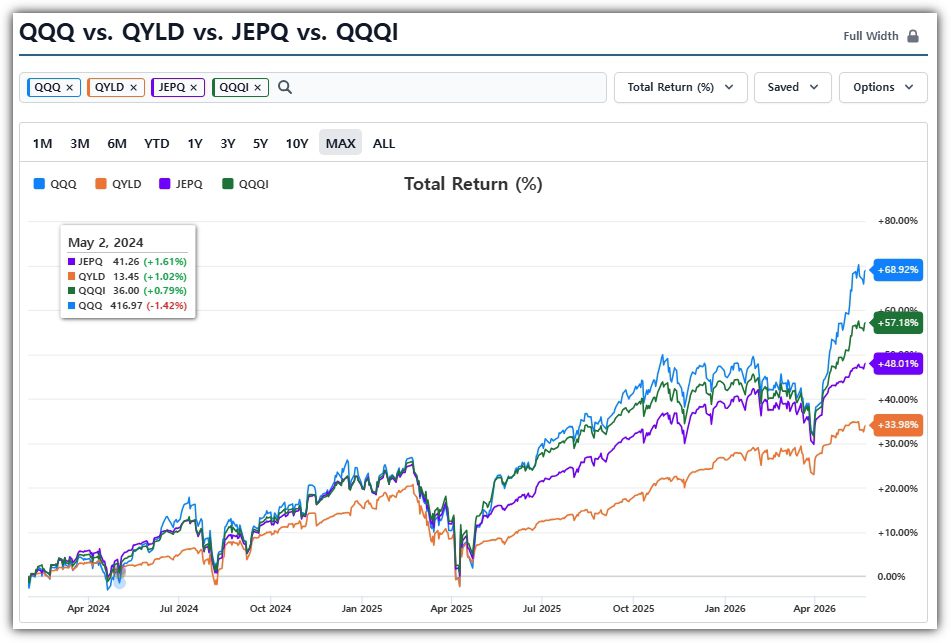The width and height of the screenshot is (951, 643).
Task: Select the YTD time range
Action: 156,143
